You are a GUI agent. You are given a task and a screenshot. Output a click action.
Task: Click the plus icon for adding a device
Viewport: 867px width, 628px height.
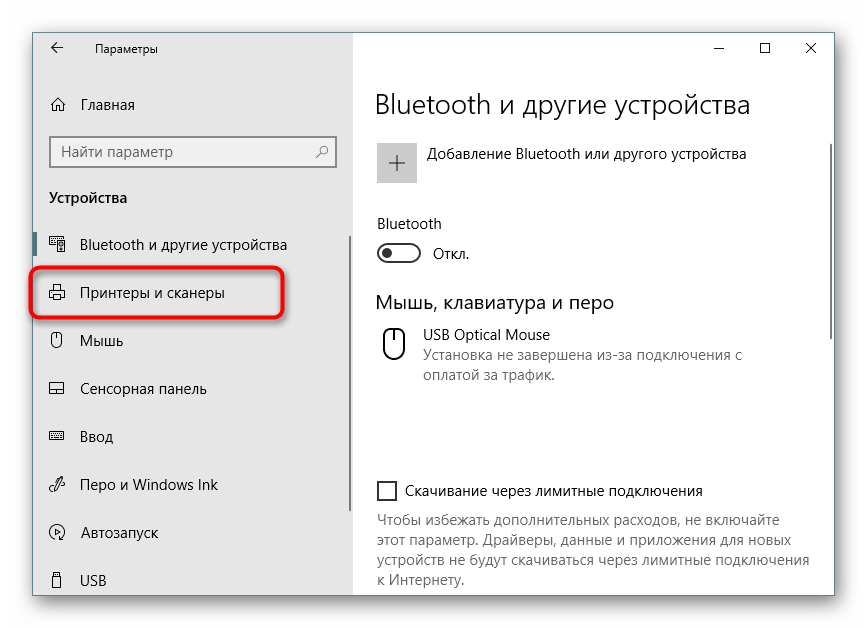click(396, 162)
